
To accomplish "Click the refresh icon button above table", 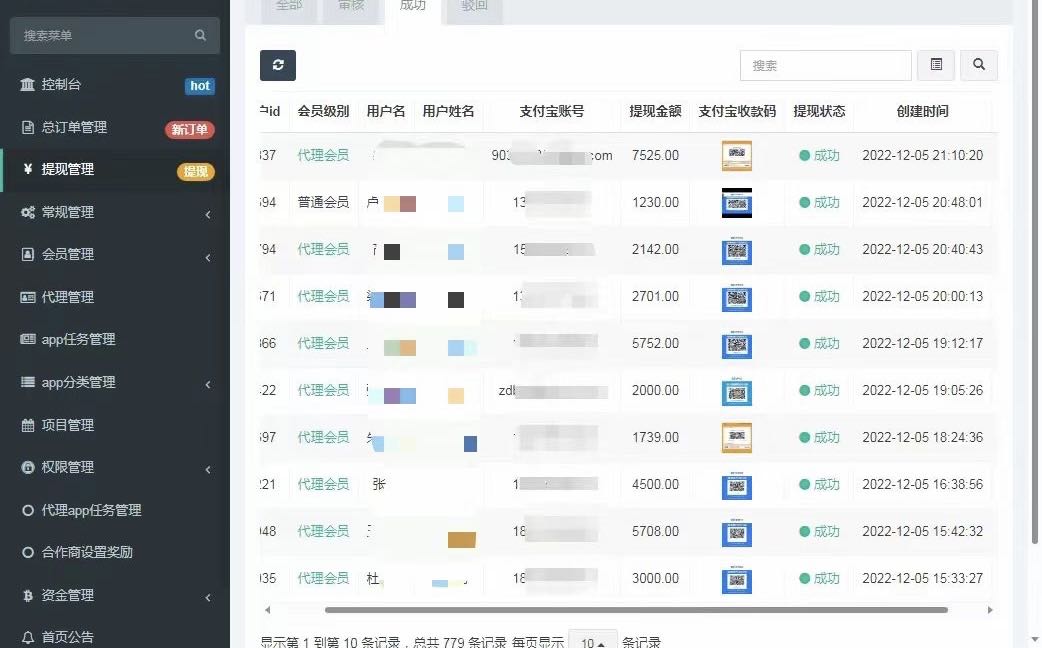I will tap(278, 65).
